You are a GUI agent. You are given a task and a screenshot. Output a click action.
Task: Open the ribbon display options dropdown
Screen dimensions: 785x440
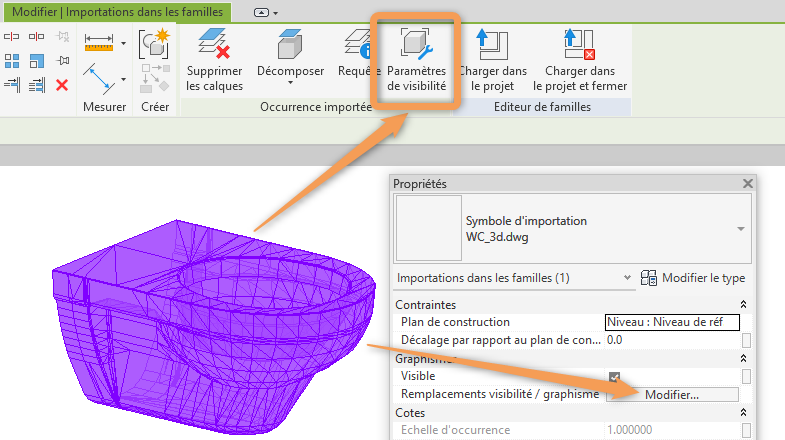pyautogui.click(x=266, y=13)
